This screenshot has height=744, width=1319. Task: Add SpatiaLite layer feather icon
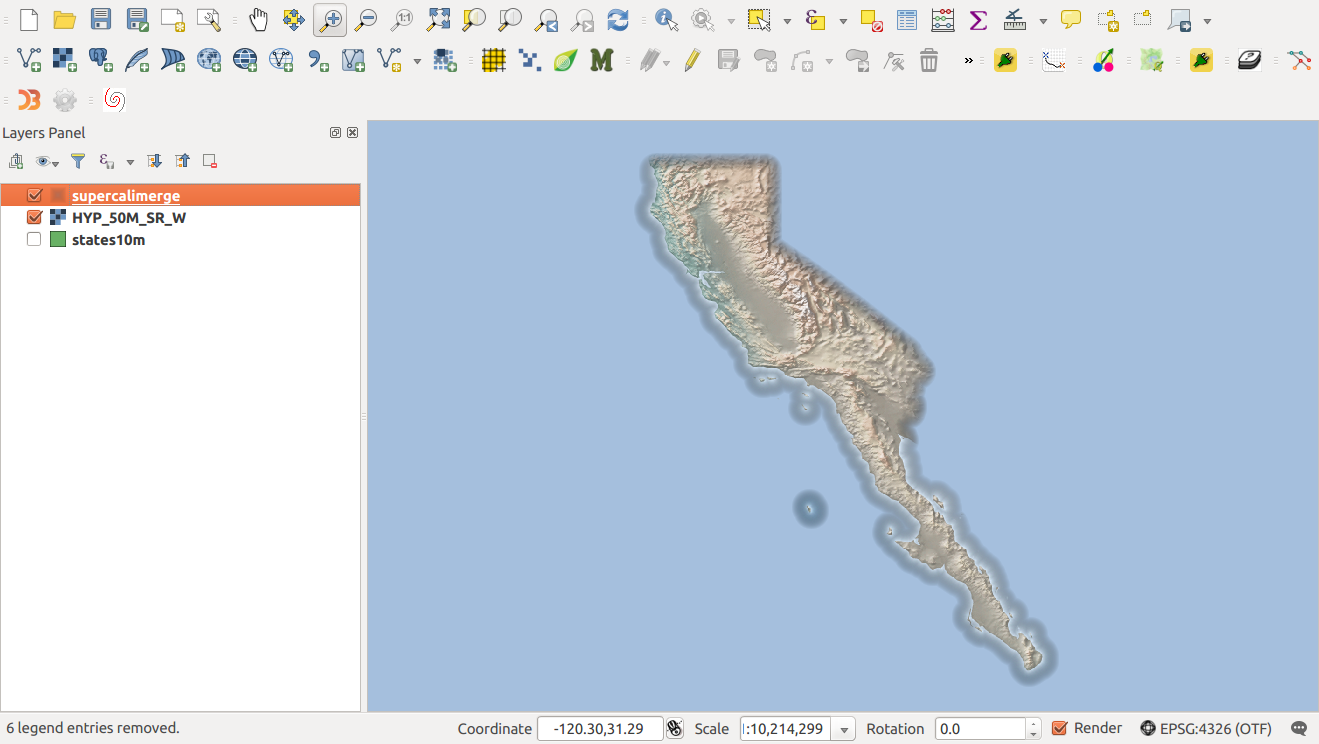pyautogui.click(x=137, y=60)
